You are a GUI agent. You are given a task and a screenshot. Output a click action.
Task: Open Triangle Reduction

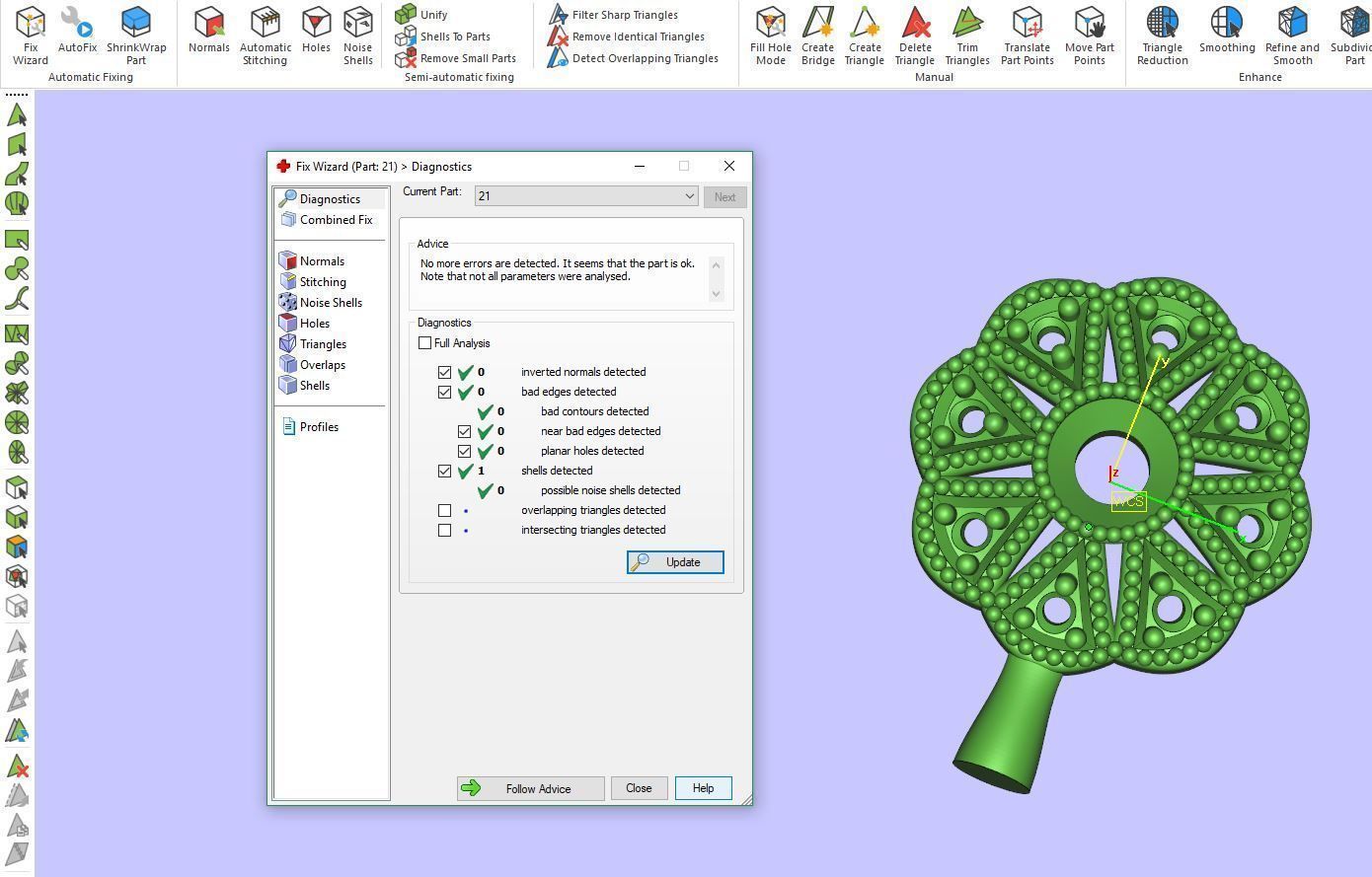coord(1163,36)
